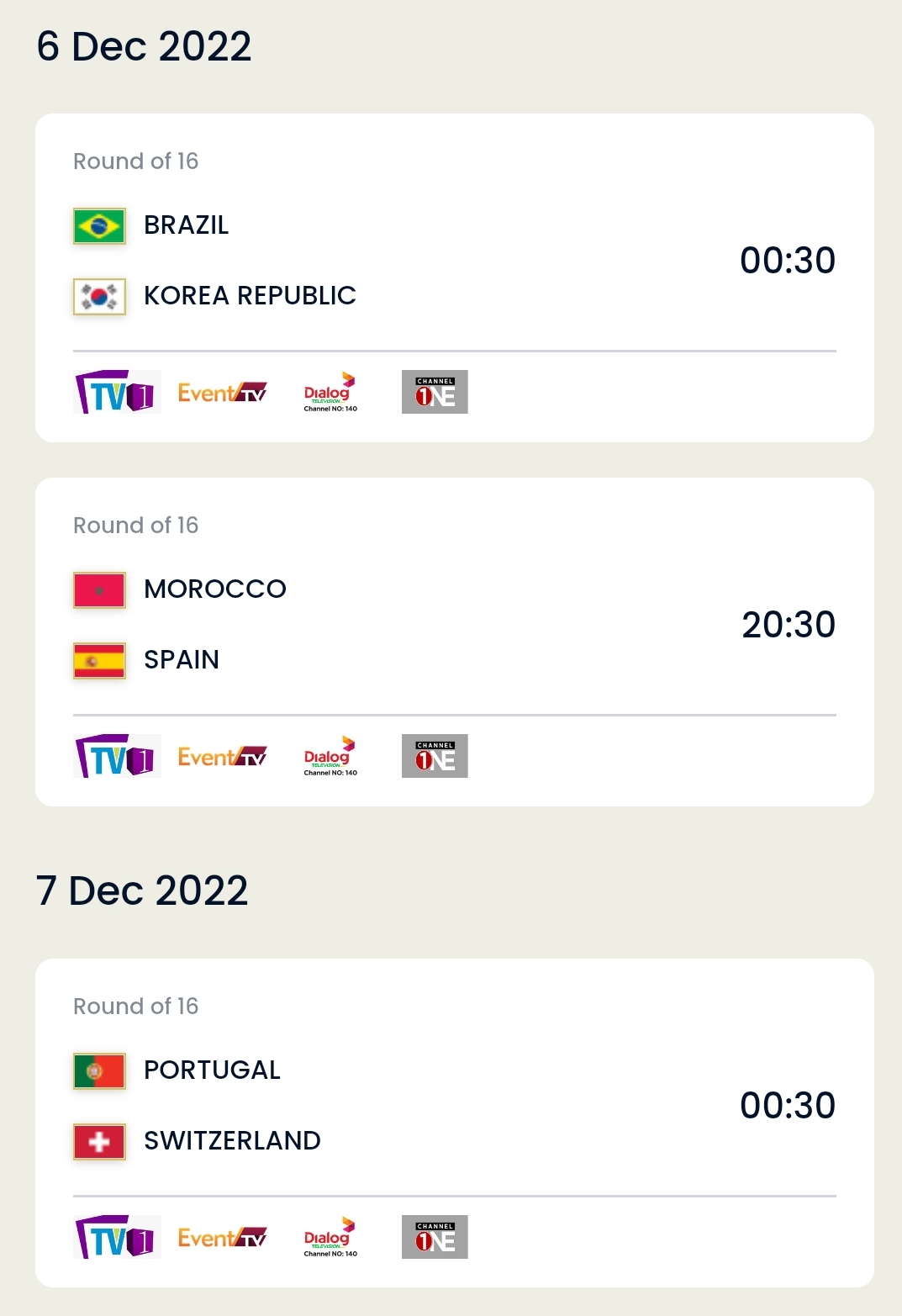902x1316 pixels.
Task: Select the Spain team name
Action: (182, 659)
